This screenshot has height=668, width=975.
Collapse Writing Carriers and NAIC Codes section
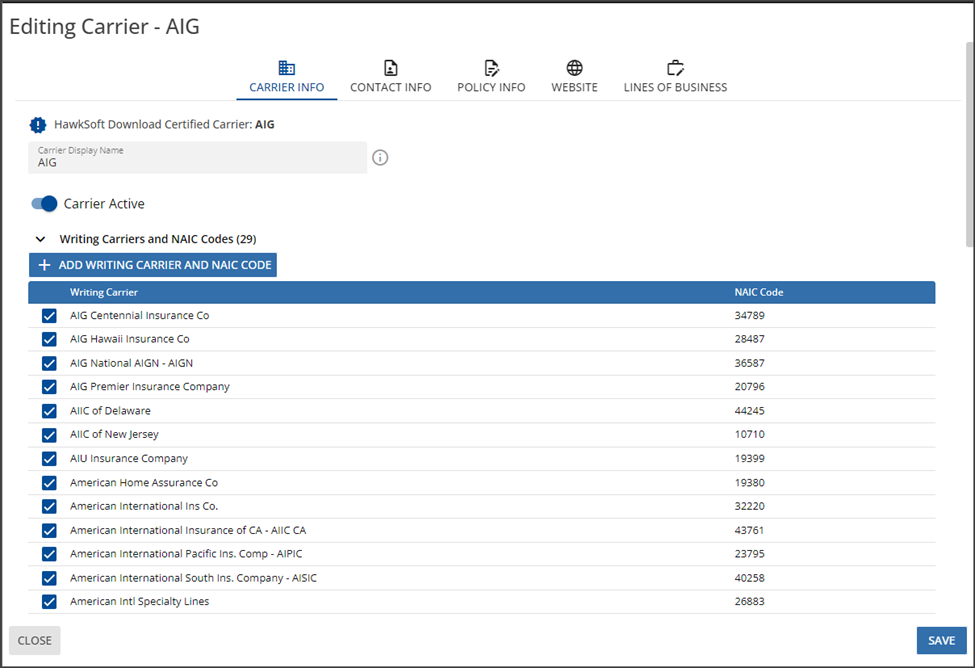coord(40,239)
